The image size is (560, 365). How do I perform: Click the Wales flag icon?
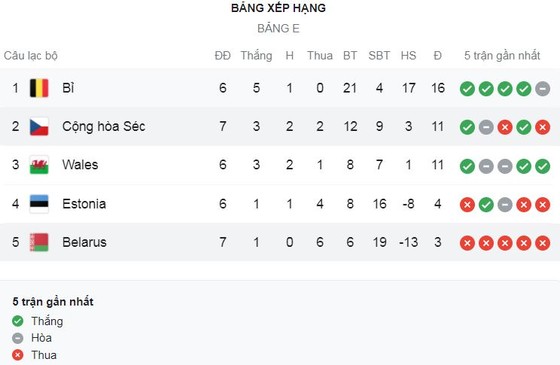pyautogui.click(x=39, y=165)
